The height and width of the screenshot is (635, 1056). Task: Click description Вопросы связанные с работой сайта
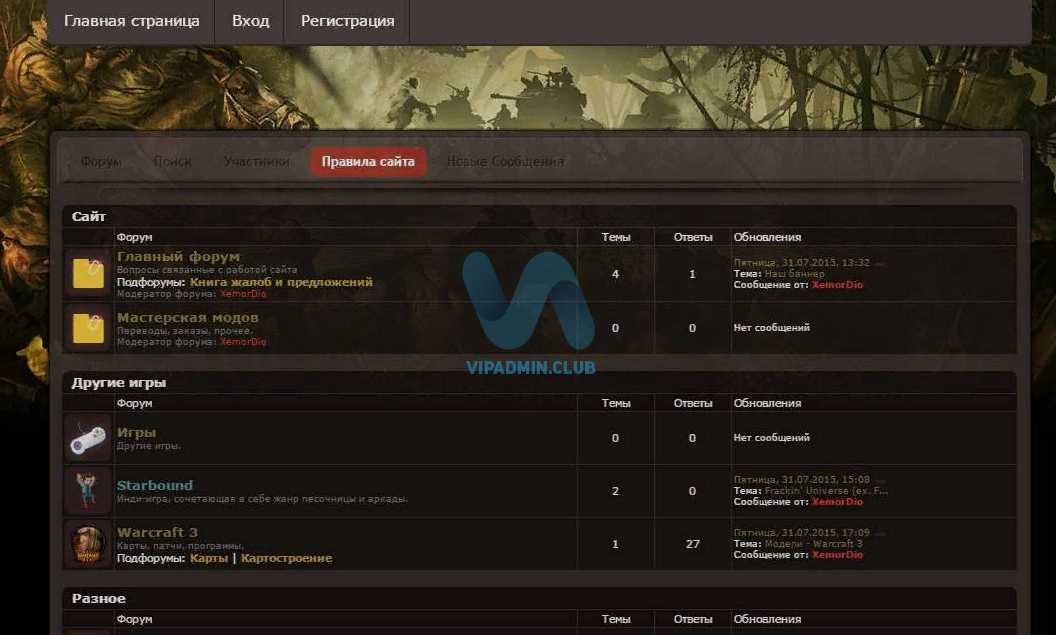(x=207, y=270)
